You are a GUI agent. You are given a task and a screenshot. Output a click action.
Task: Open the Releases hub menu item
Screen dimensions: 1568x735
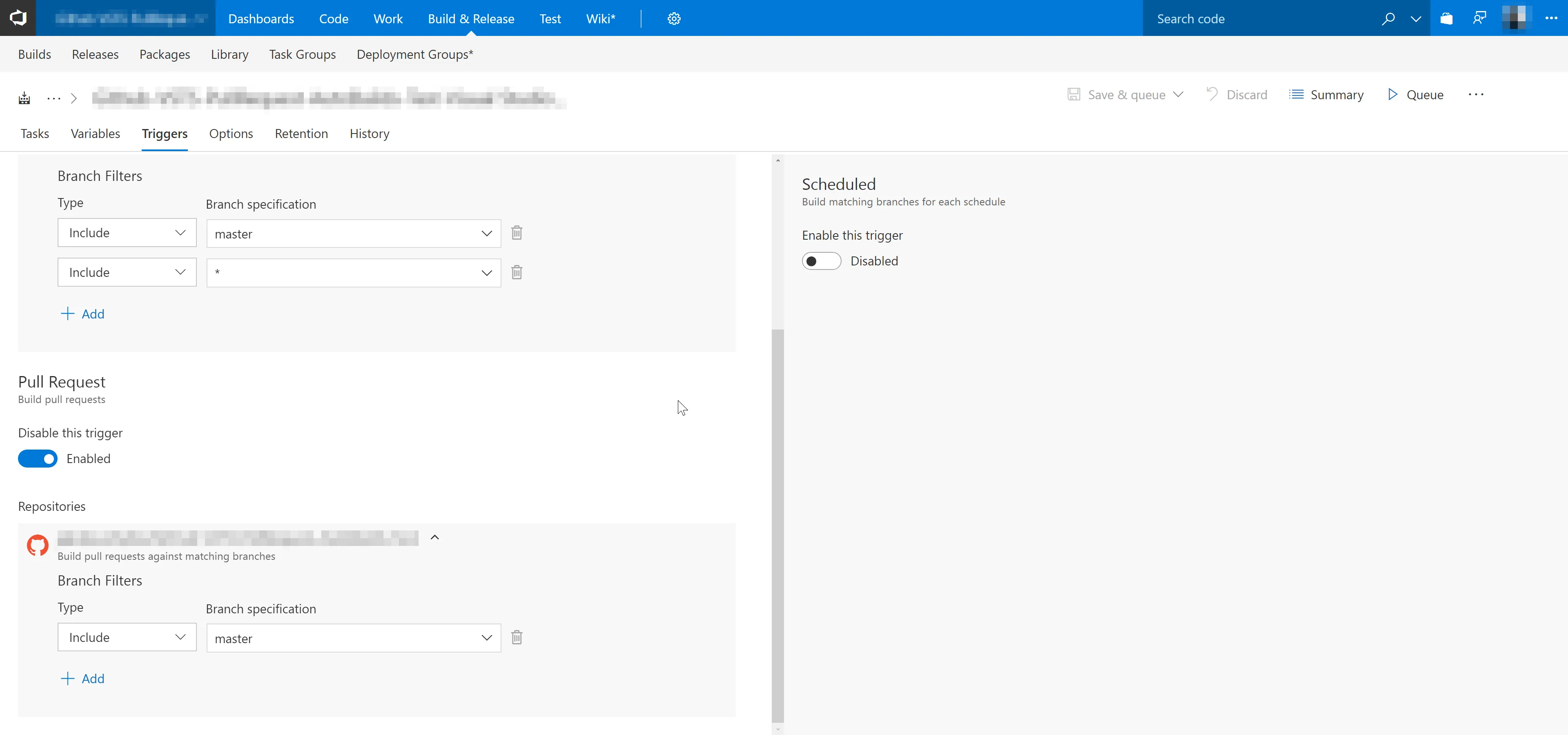coord(95,55)
